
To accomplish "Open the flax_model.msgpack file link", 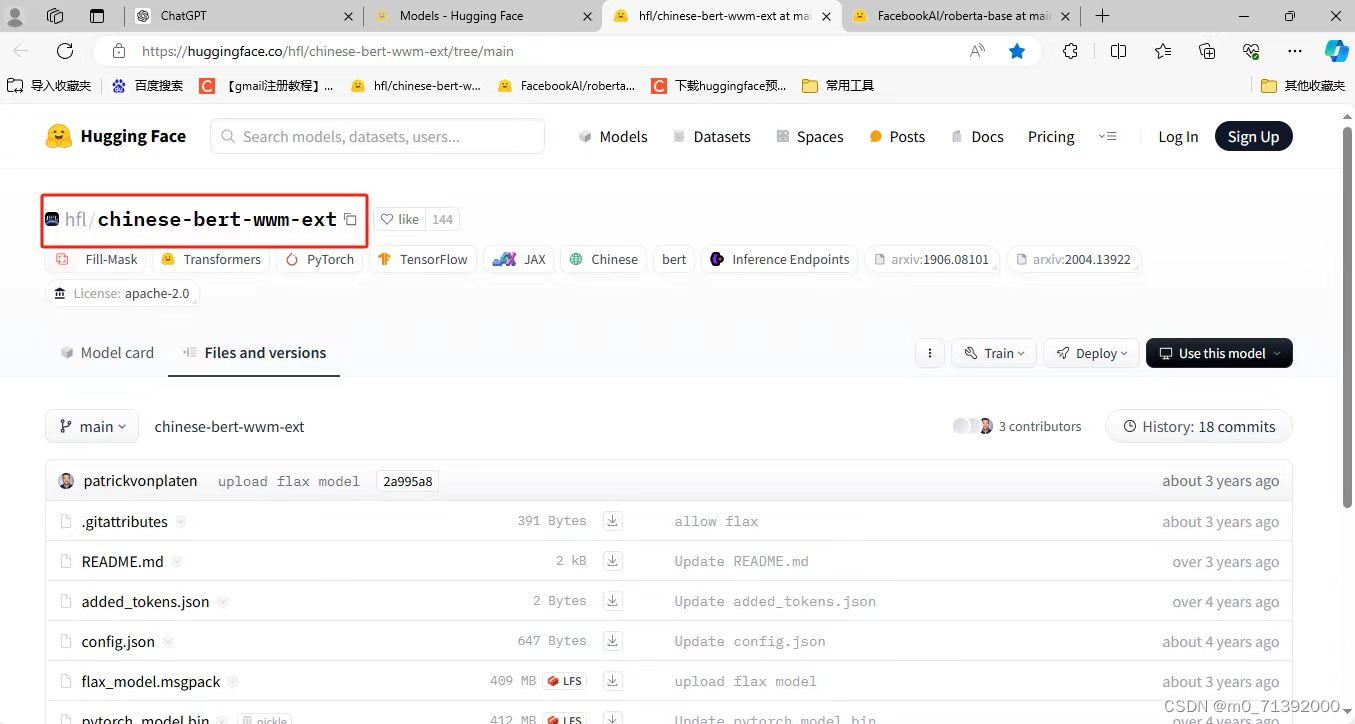I will (151, 681).
